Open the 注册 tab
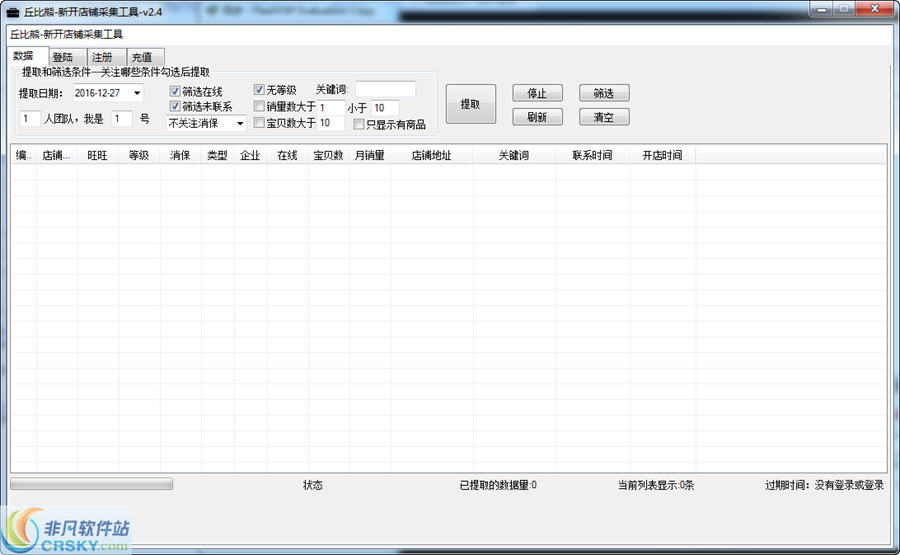The height and width of the screenshot is (555, 900). tap(107, 57)
